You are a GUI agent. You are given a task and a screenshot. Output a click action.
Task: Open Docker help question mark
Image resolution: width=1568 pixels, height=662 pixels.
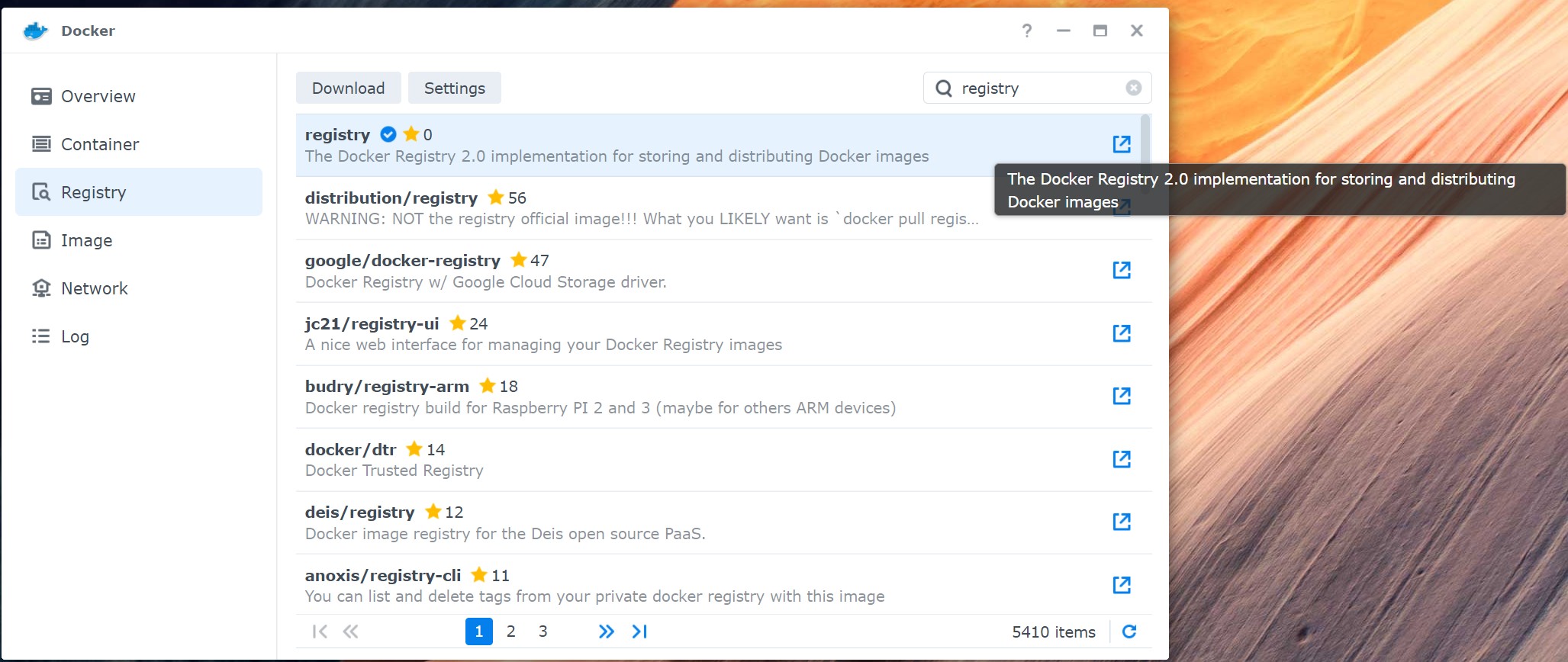tap(1027, 31)
